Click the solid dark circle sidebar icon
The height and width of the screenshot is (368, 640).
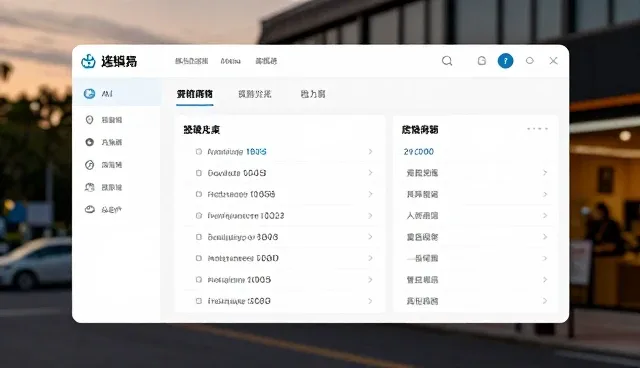pyautogui.click(x=90, y=142)
